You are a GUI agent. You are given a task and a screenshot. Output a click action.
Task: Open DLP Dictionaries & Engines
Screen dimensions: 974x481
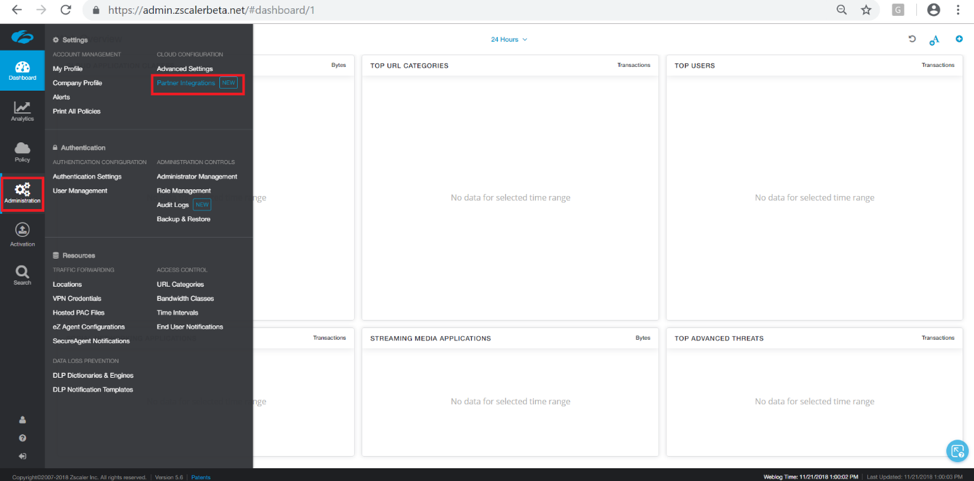(x=93, y=375)
